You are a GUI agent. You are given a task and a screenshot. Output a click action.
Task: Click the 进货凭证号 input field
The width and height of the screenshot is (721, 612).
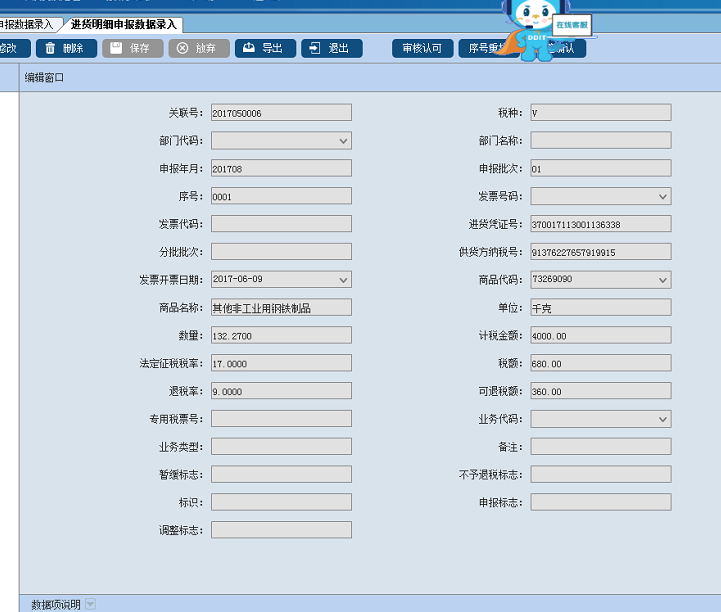(x=600, y=224)
